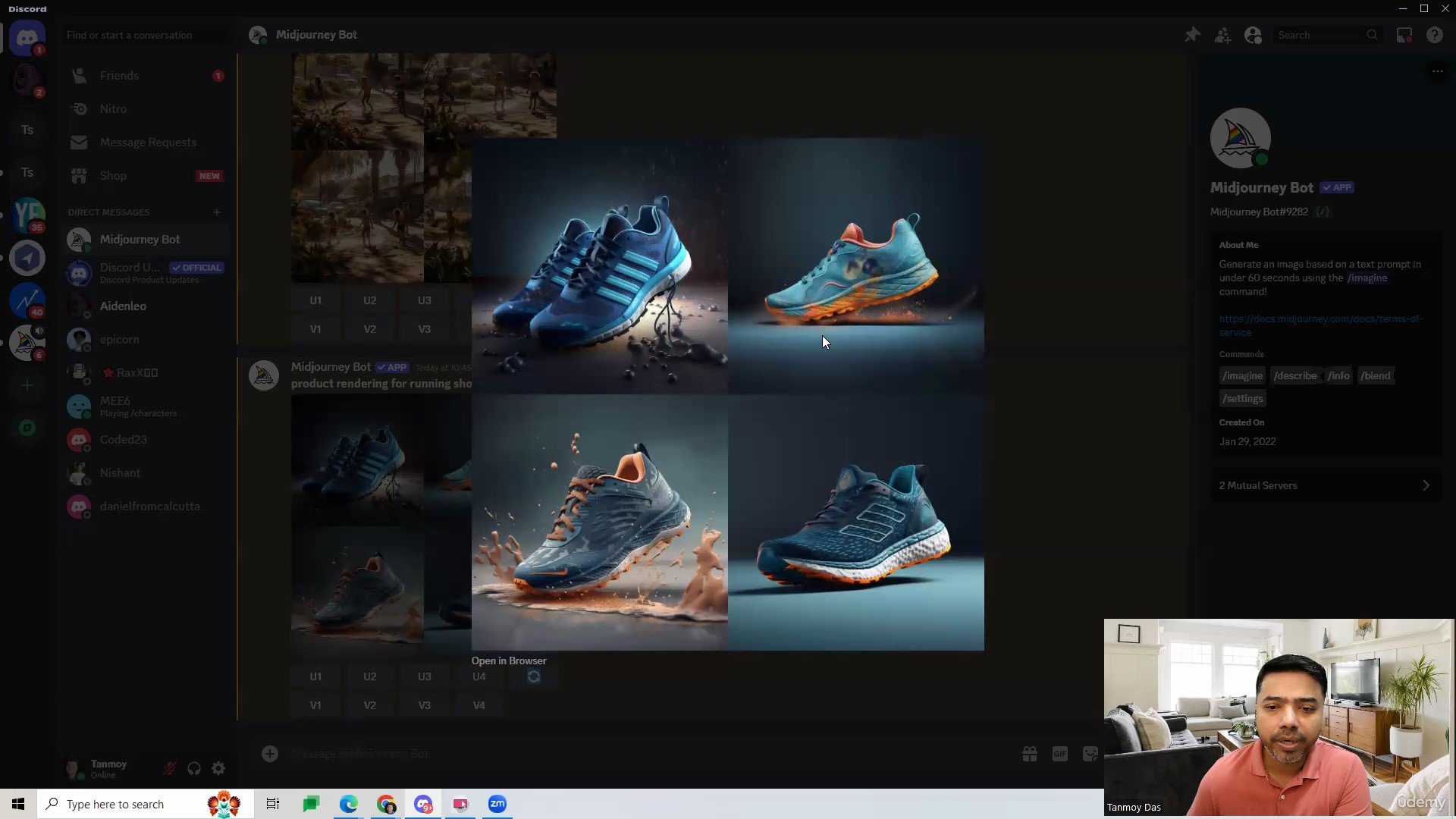The height and width of the screenshot is (819, 1456).
Task: Open the YE server icon
Action: click(27, 215)
